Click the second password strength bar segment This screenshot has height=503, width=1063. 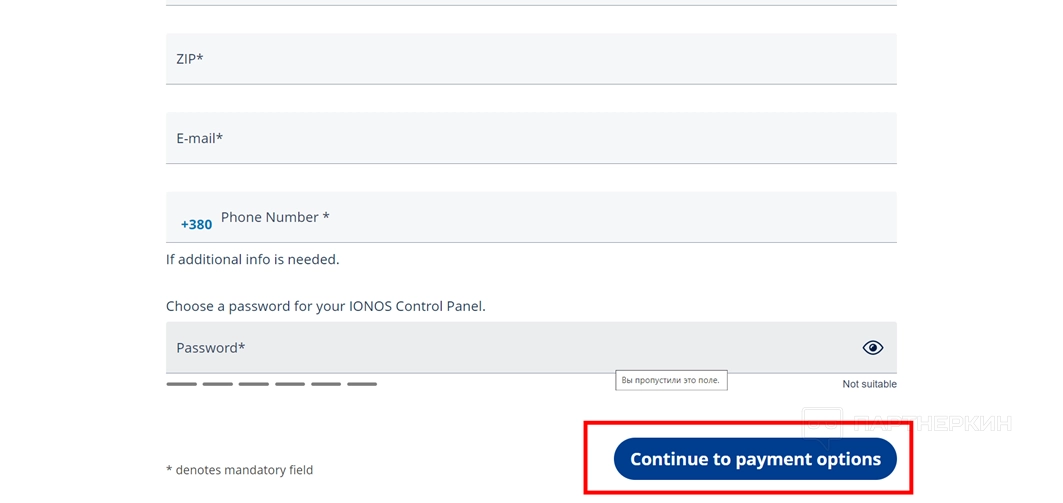click(217, 384)
